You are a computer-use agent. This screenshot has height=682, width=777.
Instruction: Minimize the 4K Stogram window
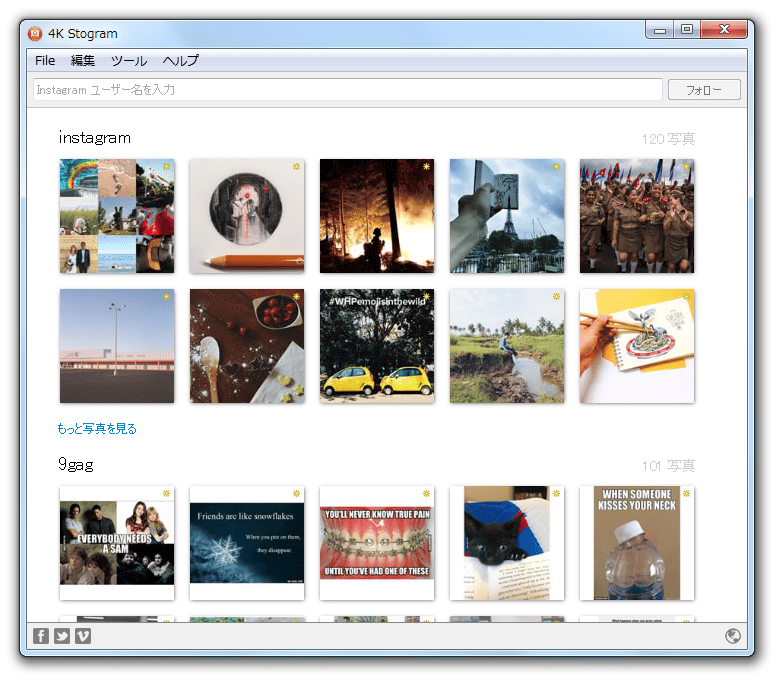[660, 30]
